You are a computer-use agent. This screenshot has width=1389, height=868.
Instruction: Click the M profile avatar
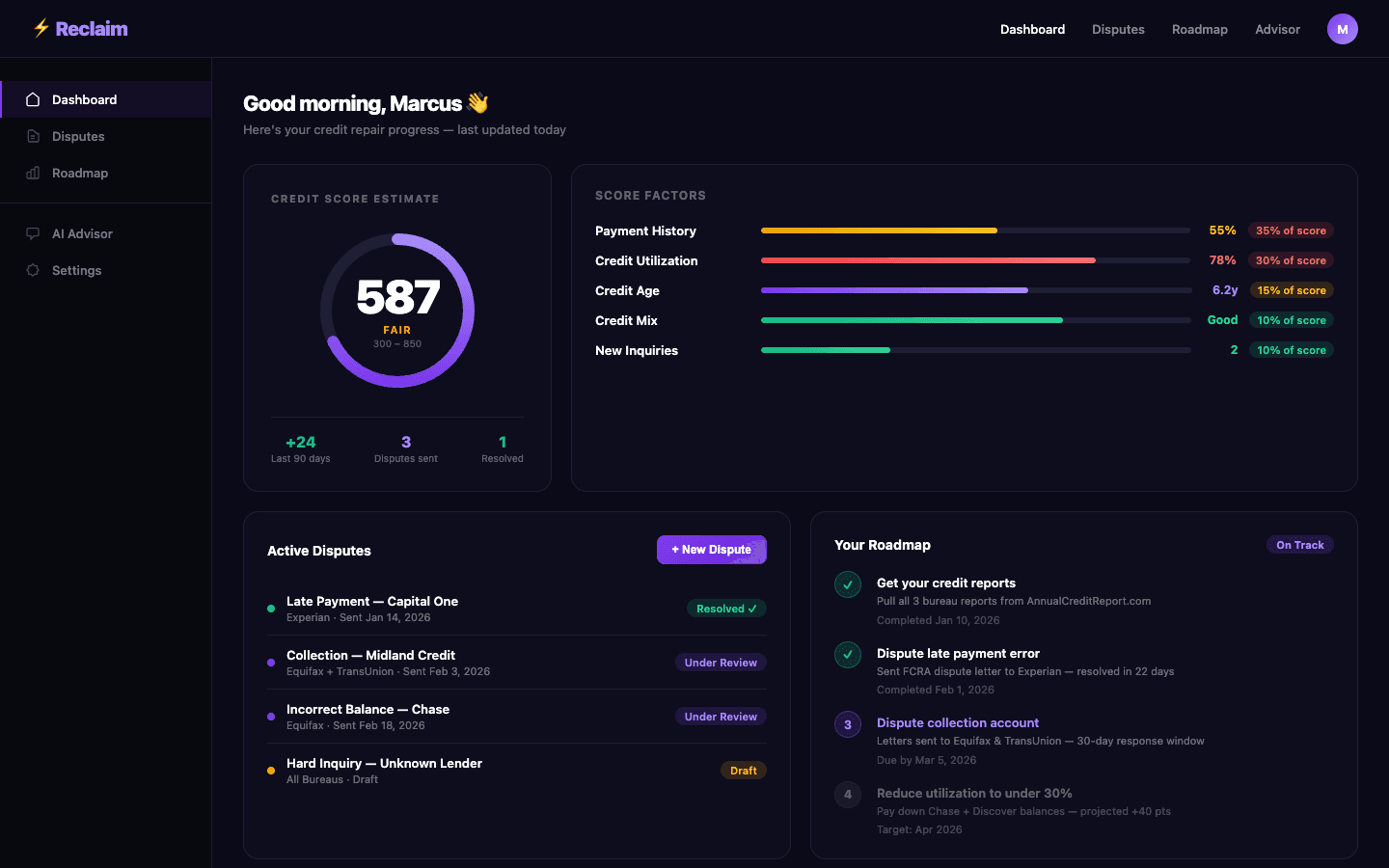1342,29
